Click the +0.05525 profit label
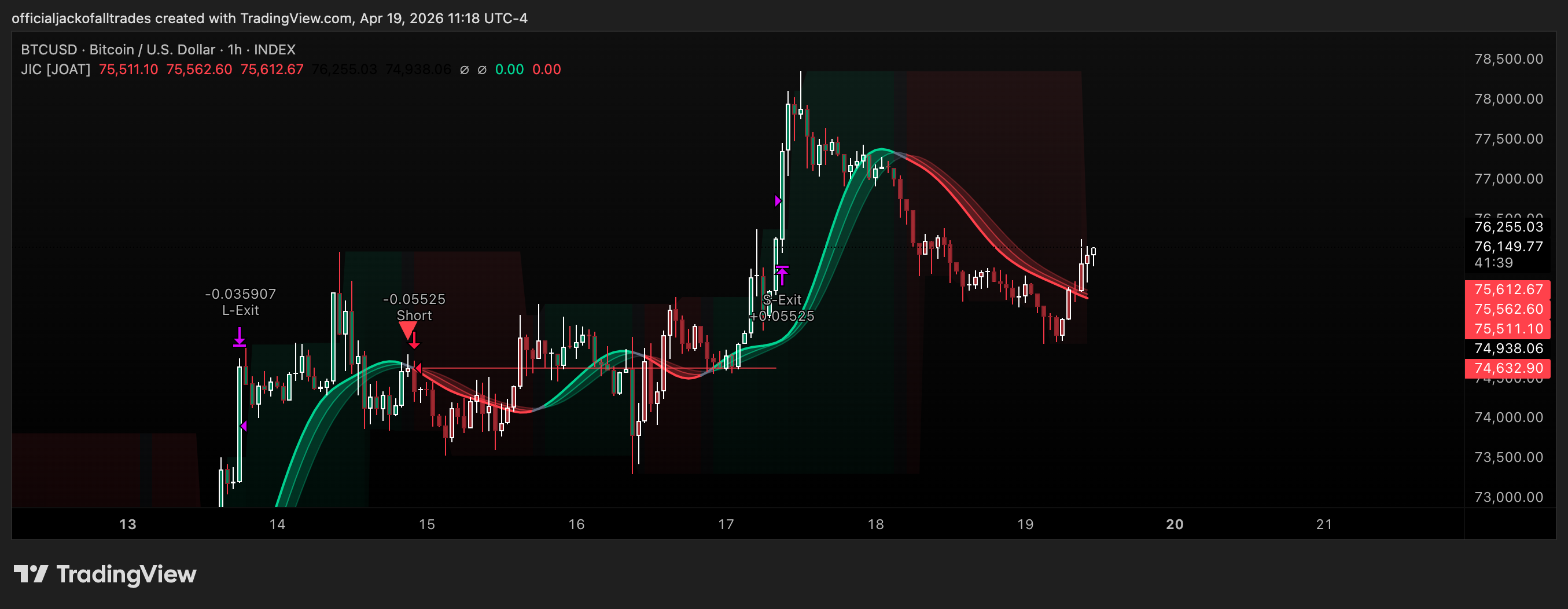 point(782,316)
